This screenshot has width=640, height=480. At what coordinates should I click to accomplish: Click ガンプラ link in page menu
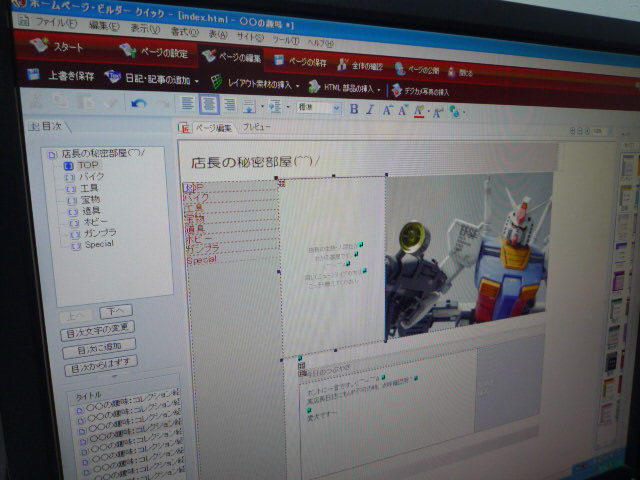202,248
